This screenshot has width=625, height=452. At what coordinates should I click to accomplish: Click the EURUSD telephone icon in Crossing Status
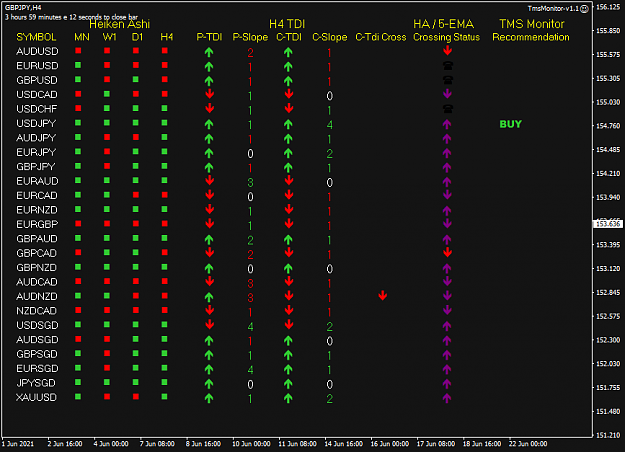(x=447, y=65)
